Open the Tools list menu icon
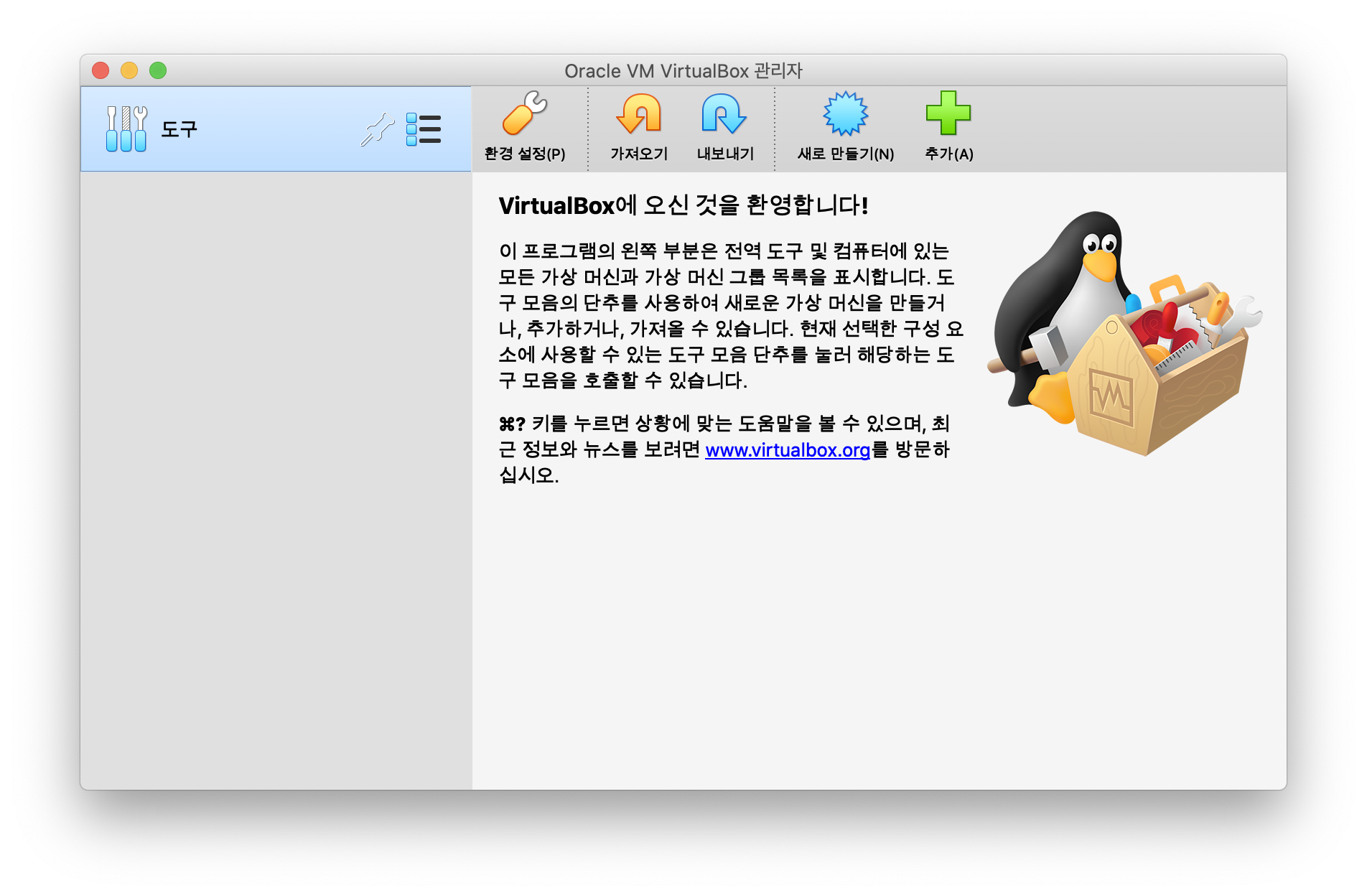Screen dimensions: 1367x896 [x=424, y=129]
